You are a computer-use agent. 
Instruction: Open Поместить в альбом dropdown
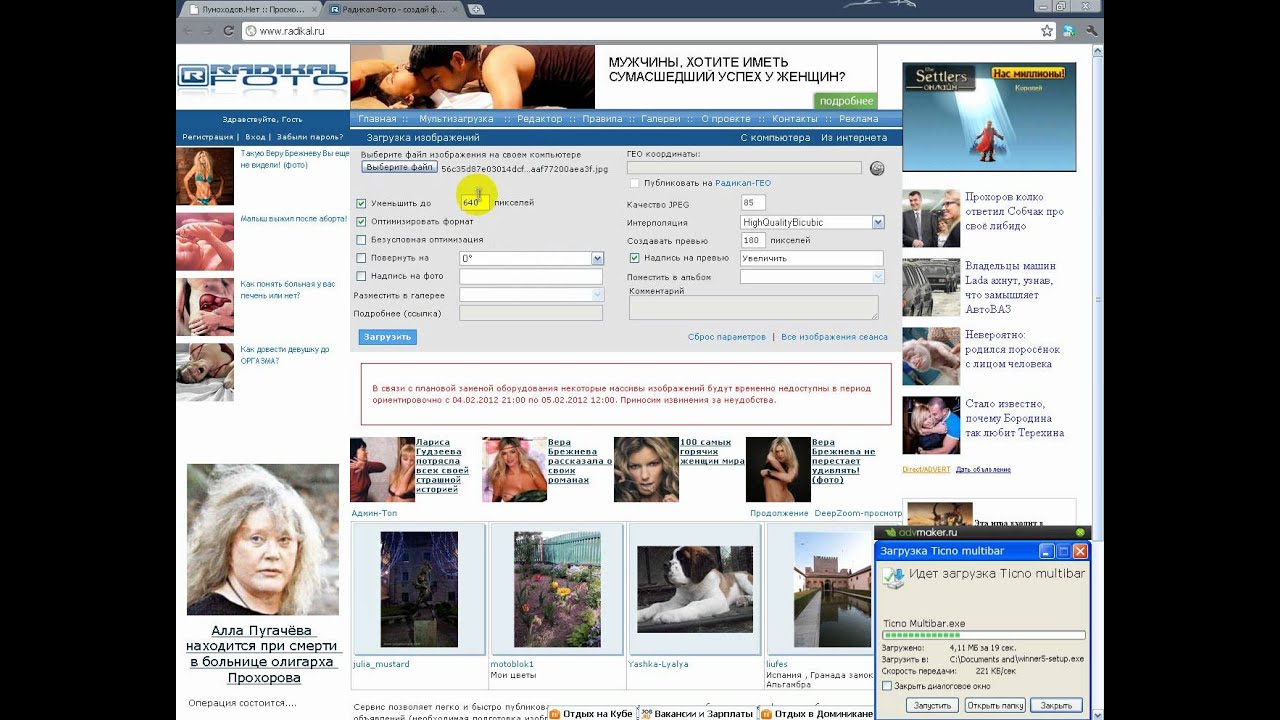pos(812,277)
